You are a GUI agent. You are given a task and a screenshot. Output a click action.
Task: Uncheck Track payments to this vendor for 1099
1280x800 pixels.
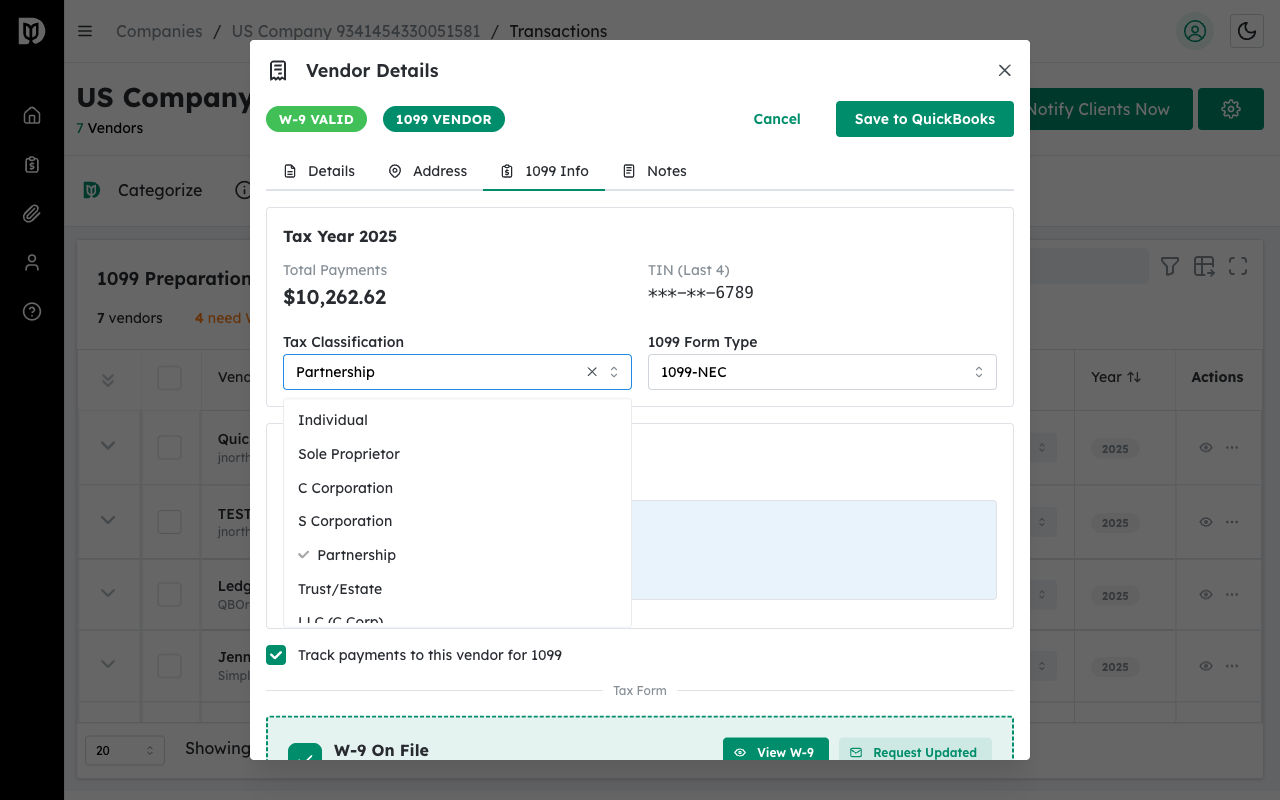[x=276, y=655]
